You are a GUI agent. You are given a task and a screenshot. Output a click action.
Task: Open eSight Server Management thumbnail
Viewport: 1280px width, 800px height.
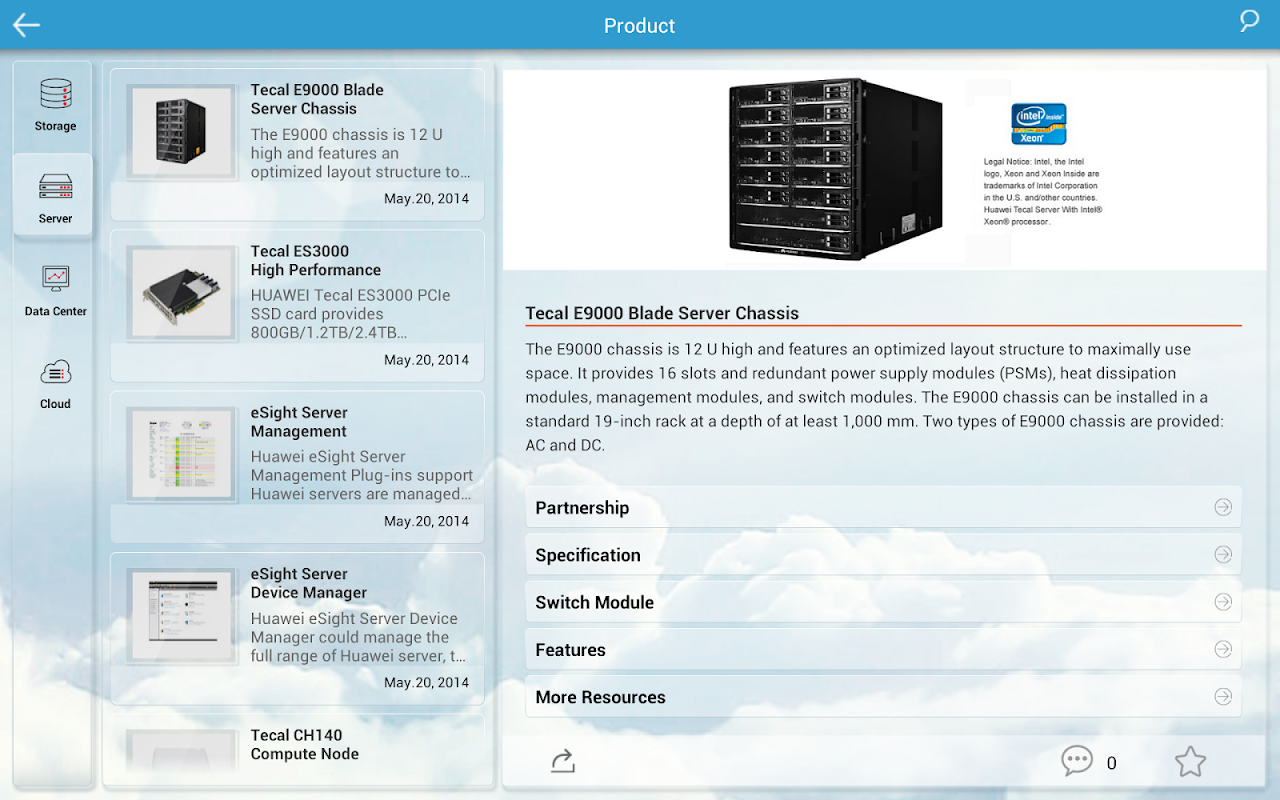(182, 454)
